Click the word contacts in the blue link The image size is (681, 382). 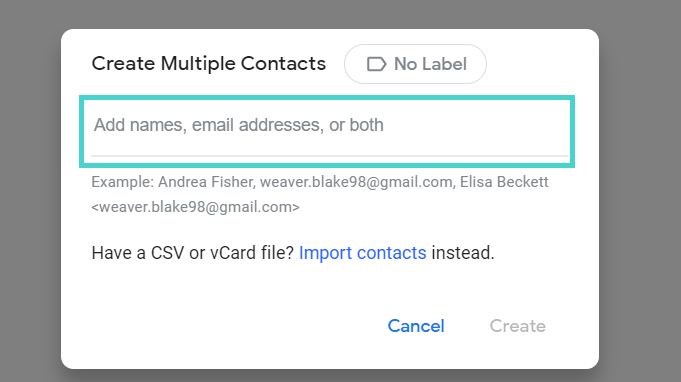(392, 253)
